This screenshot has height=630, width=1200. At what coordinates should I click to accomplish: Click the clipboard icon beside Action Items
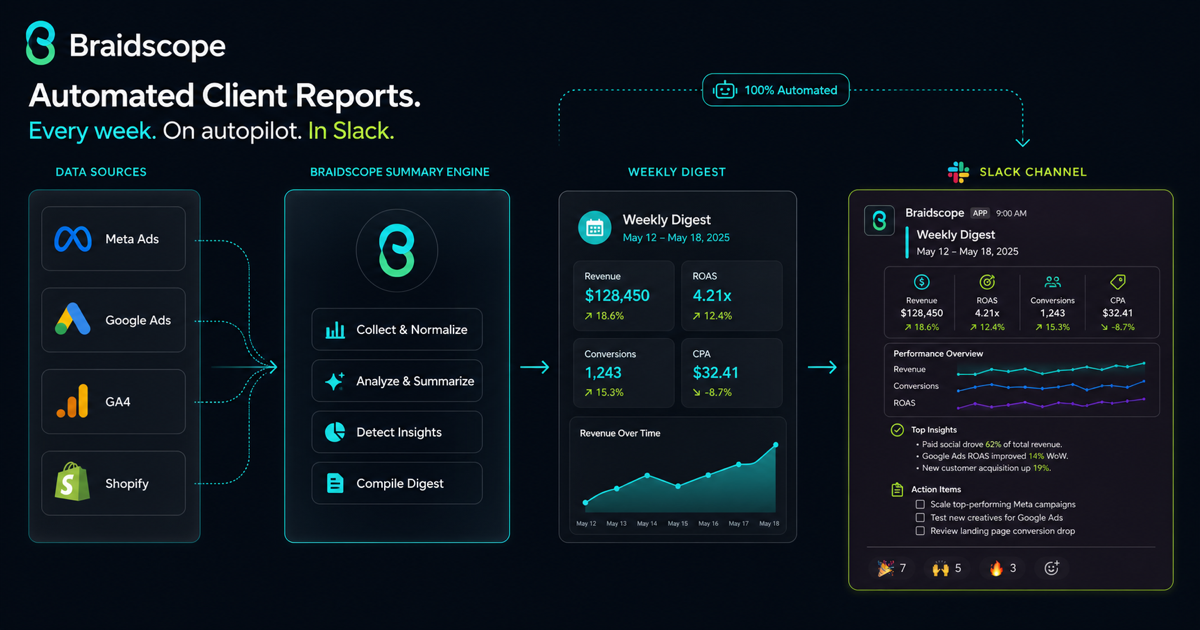click(897, 490)
